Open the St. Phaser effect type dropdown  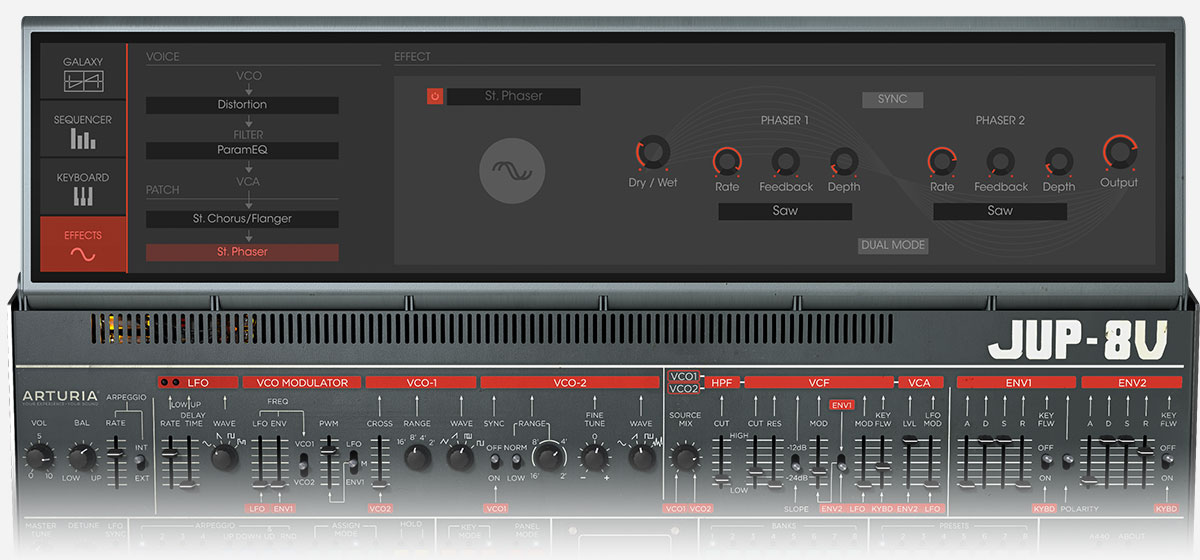click(513, 96)
